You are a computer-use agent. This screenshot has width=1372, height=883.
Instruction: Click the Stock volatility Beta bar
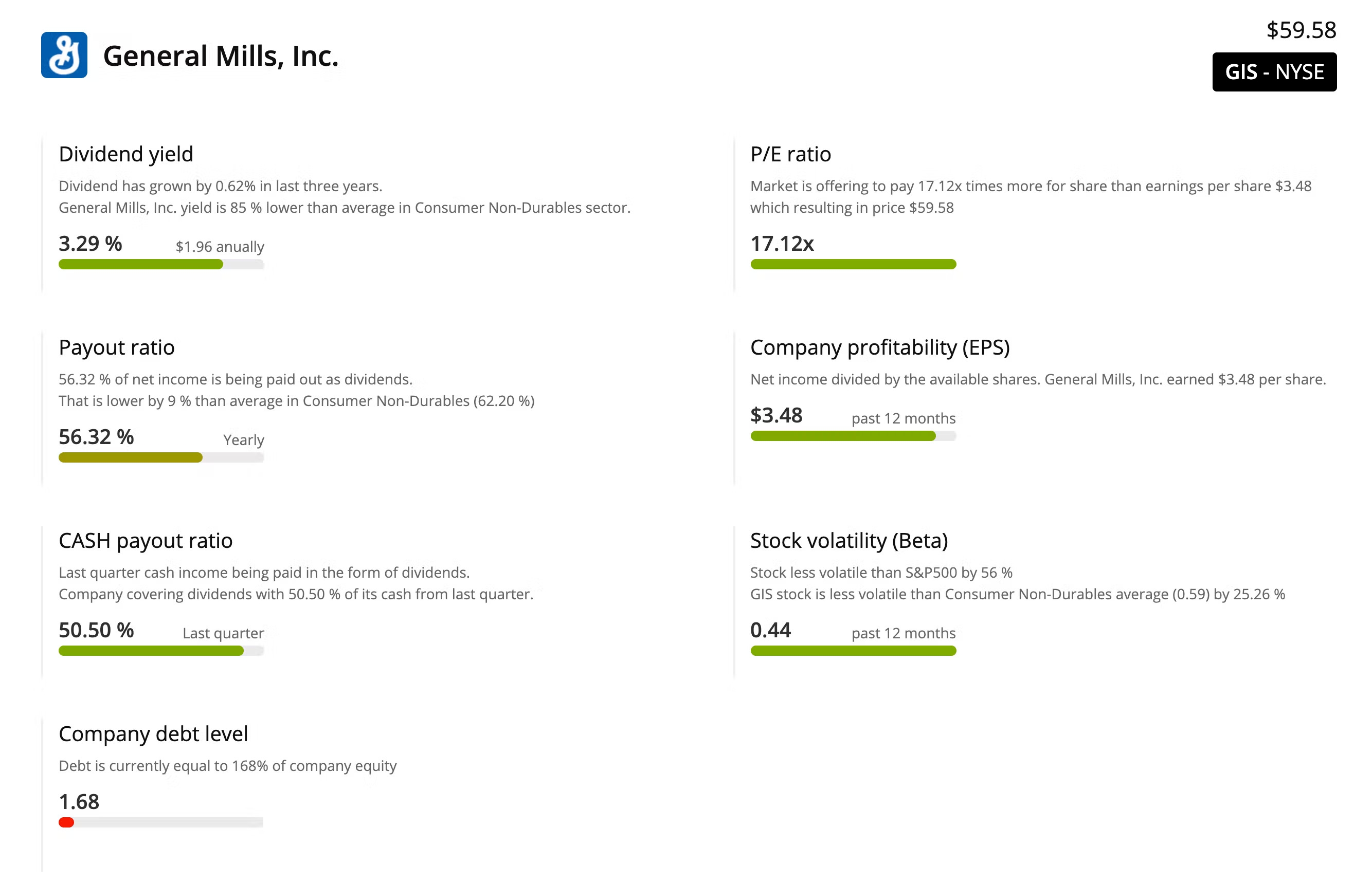click(x=853, y=651)
